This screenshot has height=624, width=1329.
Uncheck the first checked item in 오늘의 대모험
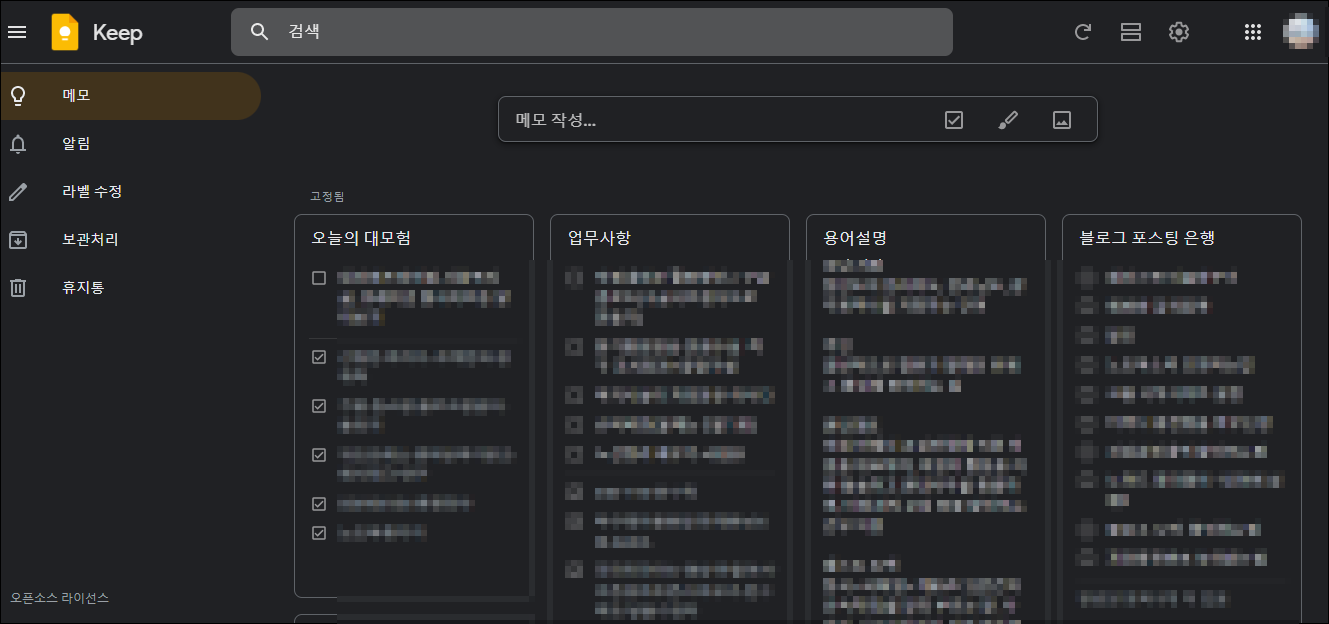click(x=319, y=356)
